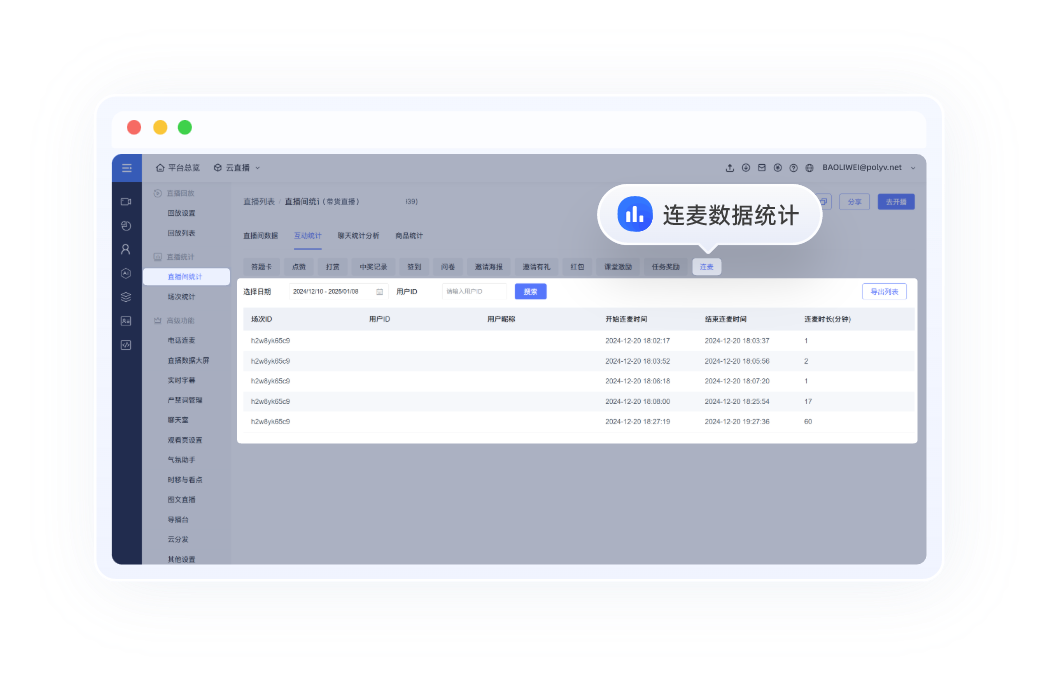Click the 导出列表 export button
The image size is (1049, 686).
point(884,292)
